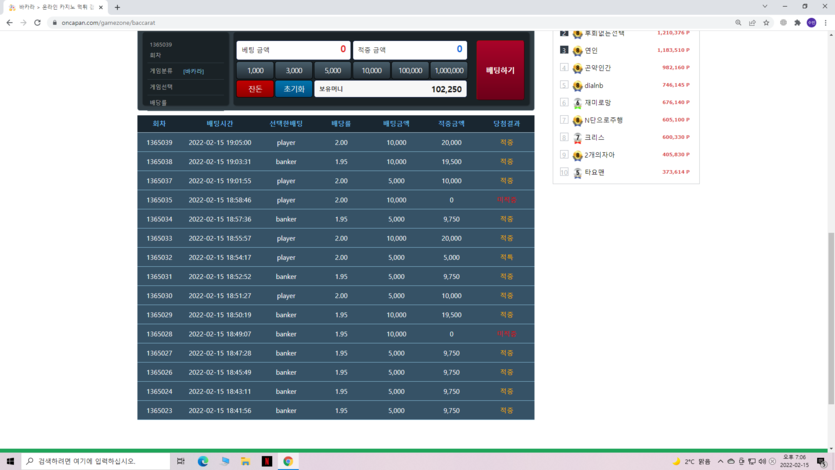Screen dimensions: 835x470
Task: Open the Chrome three-dot menu
Action: (825, 23)
